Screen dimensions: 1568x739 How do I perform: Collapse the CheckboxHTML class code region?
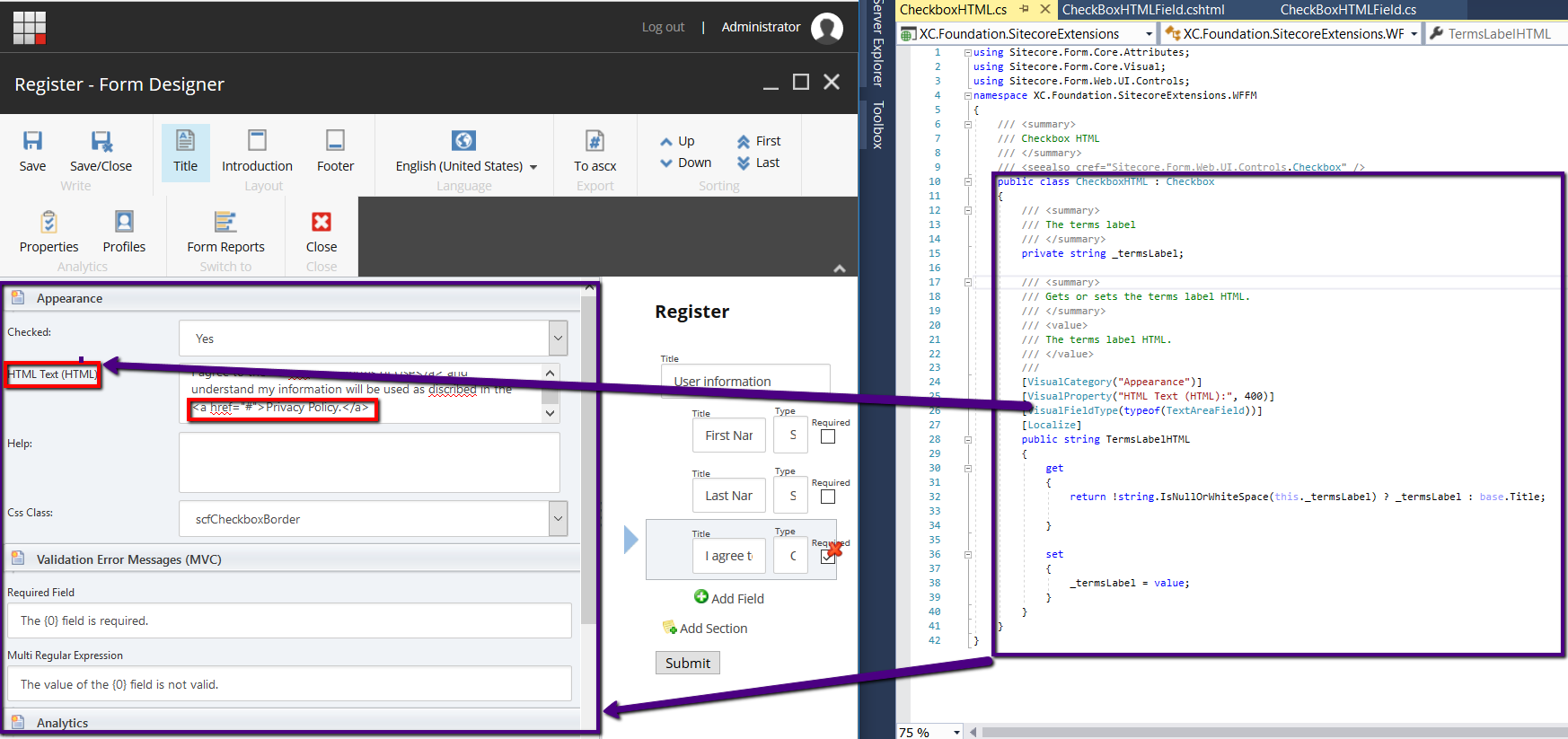click(968, 181)
